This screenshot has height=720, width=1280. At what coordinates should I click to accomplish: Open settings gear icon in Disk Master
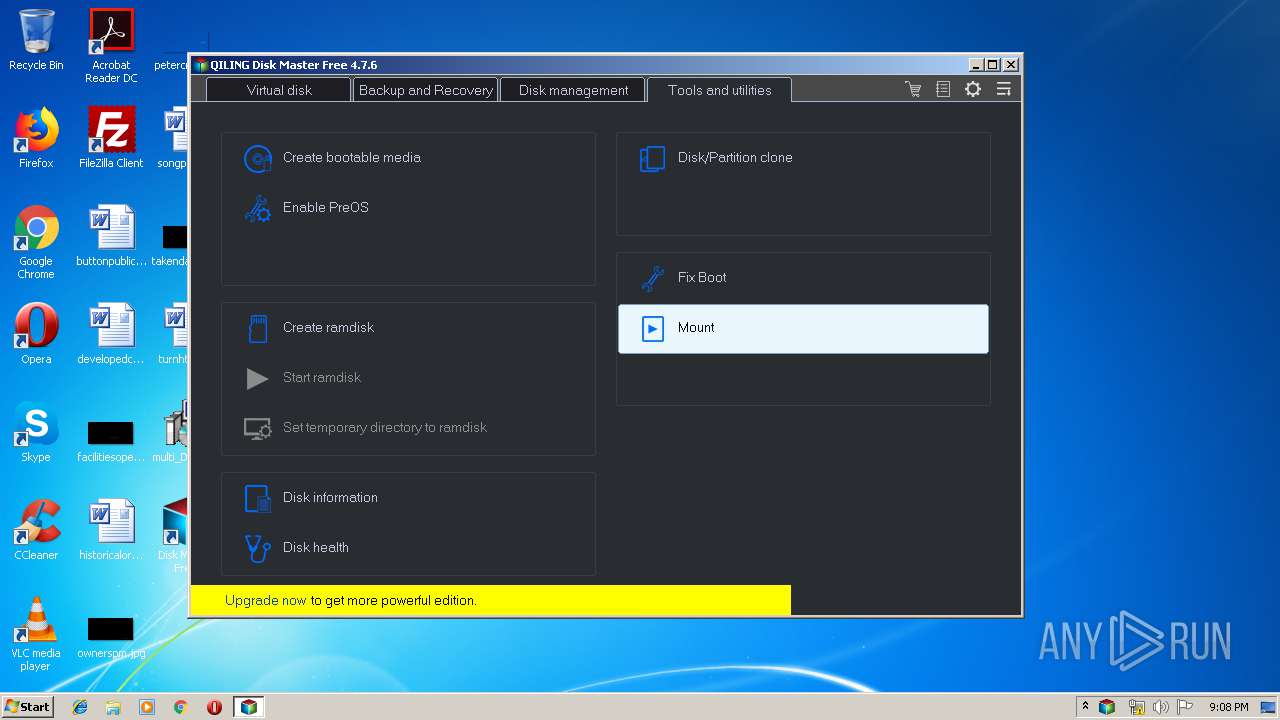973,90
